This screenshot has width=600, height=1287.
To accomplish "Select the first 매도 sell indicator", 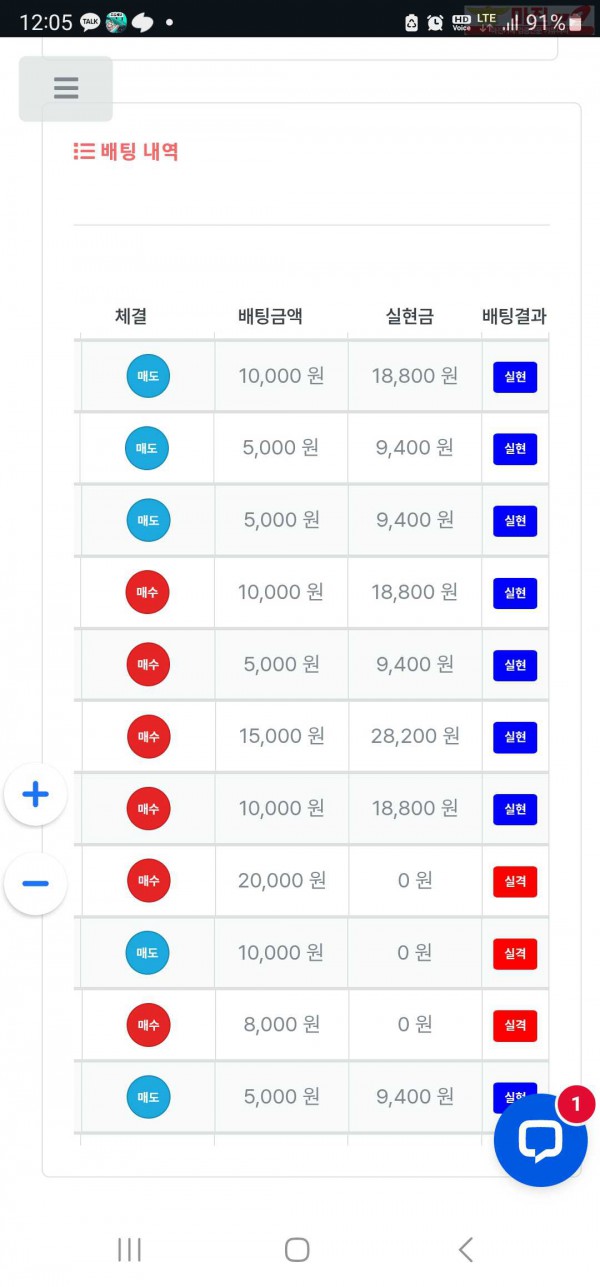I will click(x=147, y=376).
